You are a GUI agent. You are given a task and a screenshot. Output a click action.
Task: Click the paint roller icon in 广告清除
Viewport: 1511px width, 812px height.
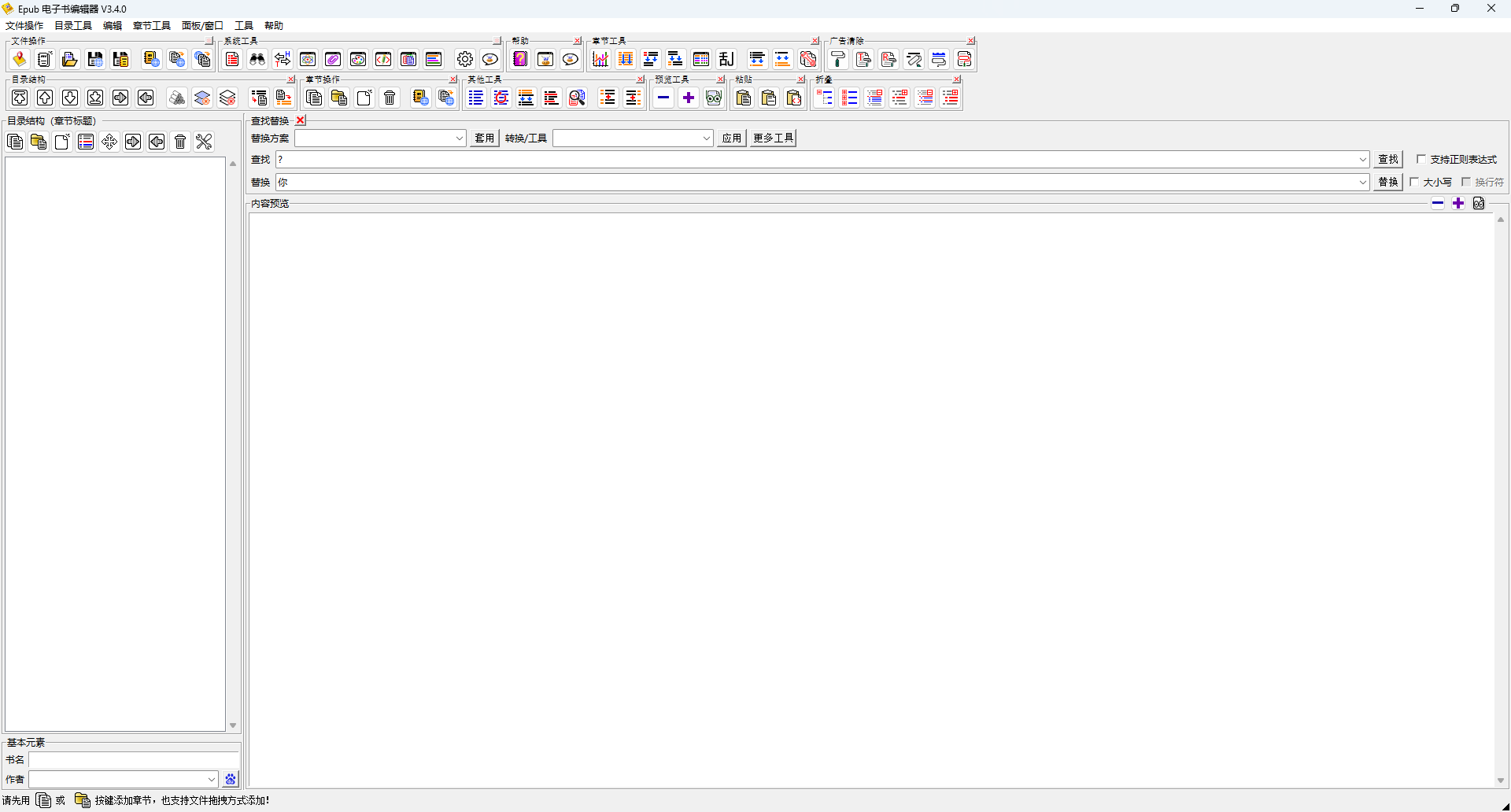coord(838,59)
